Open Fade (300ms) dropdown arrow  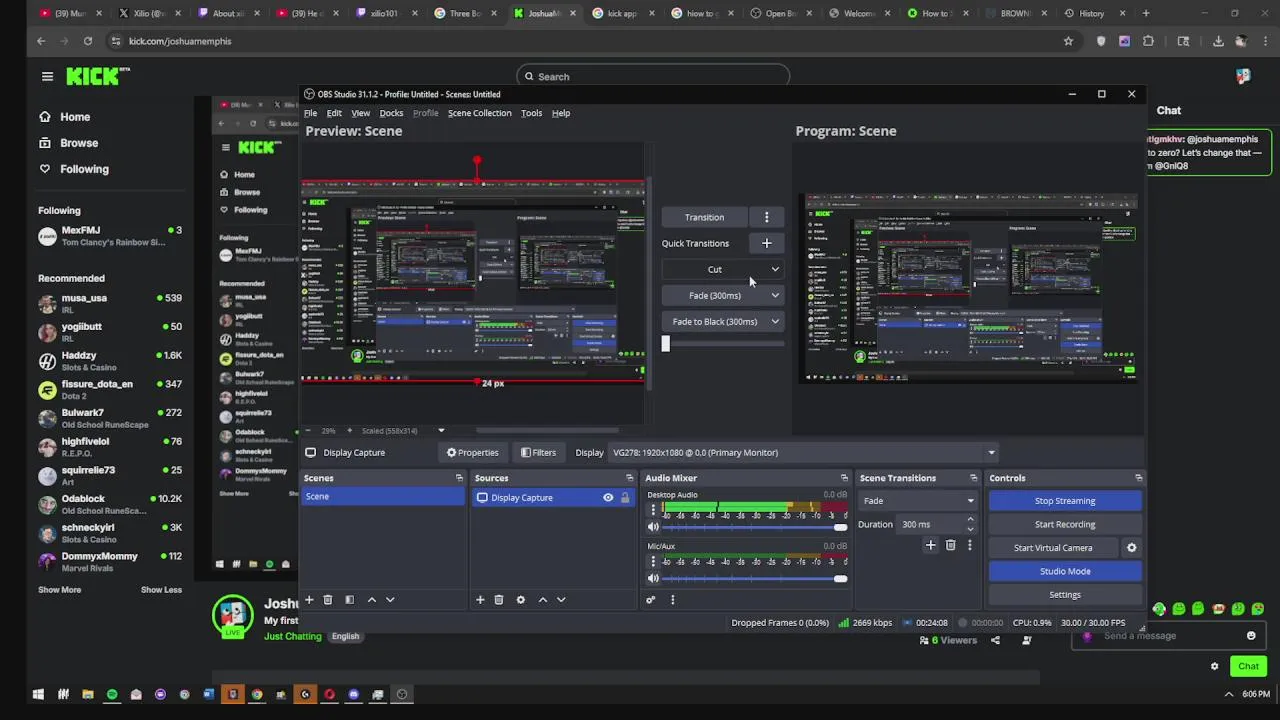coord(775,295)
